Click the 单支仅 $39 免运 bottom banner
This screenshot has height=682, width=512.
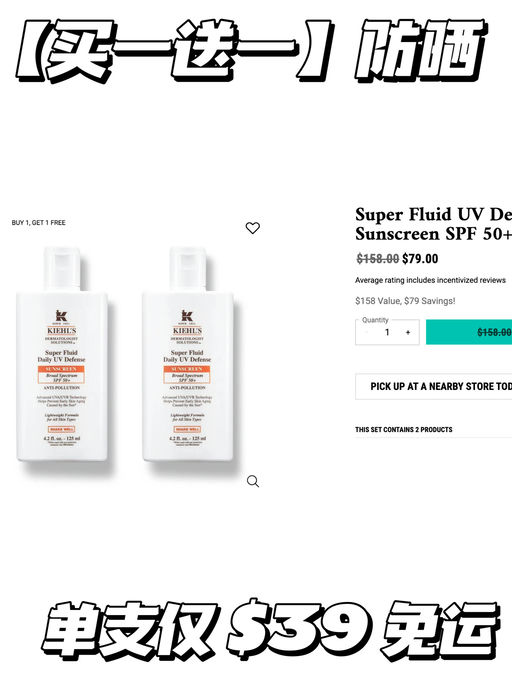(x=270, y=630)
